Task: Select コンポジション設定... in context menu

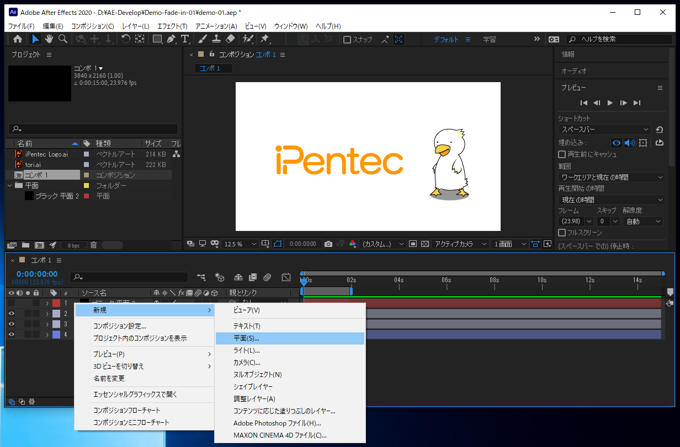Action: (145, 326)
